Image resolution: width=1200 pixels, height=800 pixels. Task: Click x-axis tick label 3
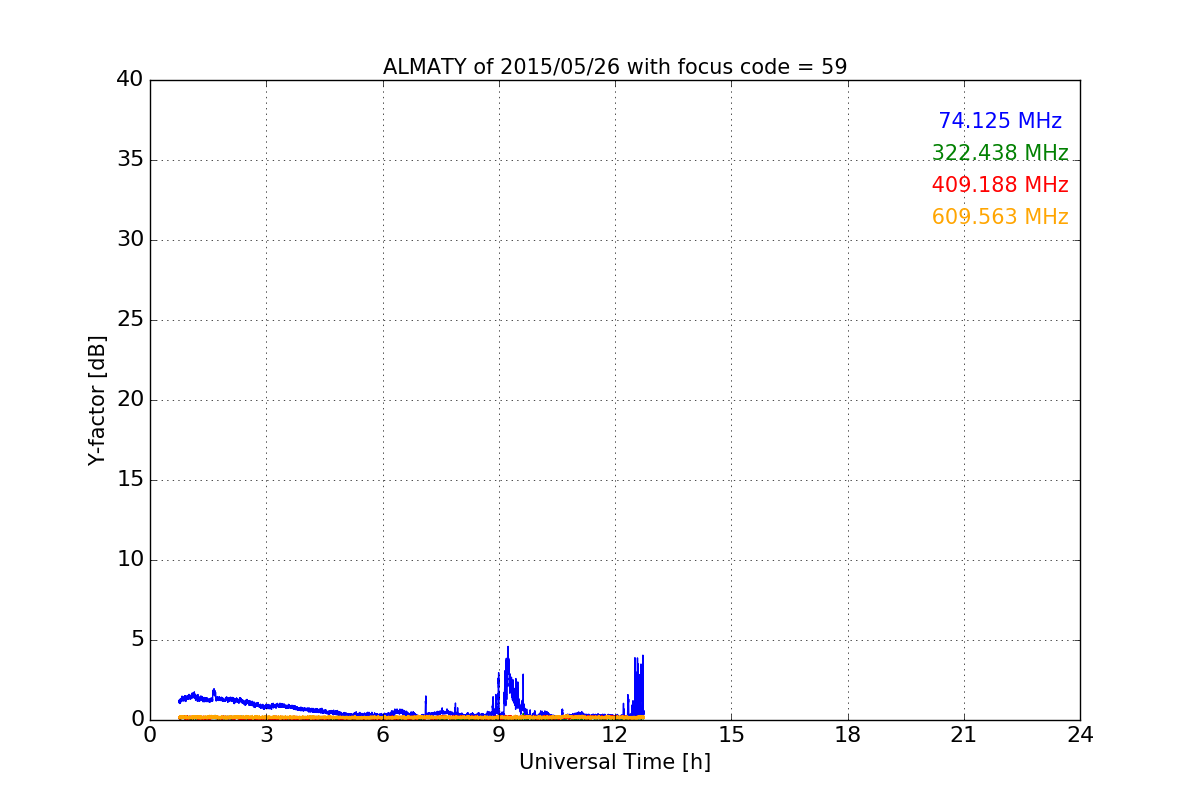[x=266, y=735]
